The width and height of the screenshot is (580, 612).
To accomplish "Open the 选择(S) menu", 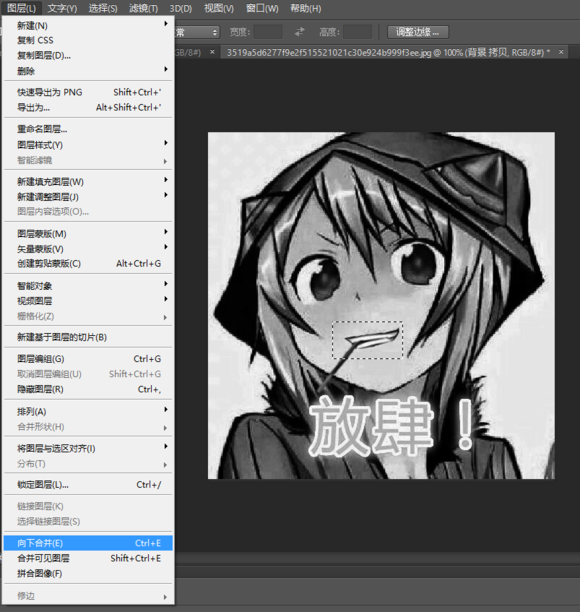I will pyautogui.click(x=103, y=8).
